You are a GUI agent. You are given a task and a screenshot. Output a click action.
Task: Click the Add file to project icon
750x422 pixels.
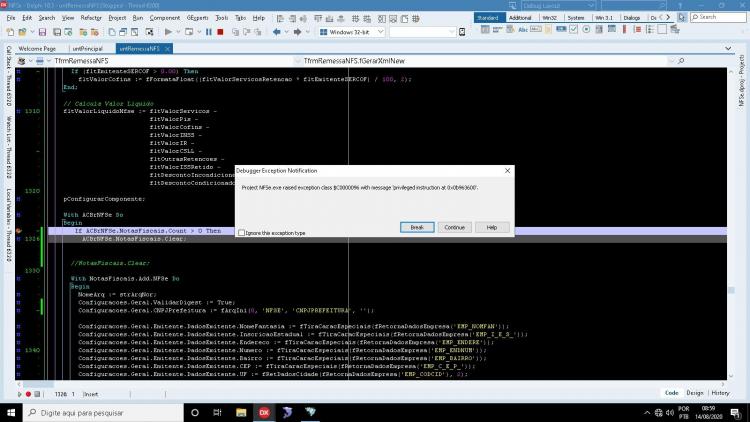tap(83, 32)
